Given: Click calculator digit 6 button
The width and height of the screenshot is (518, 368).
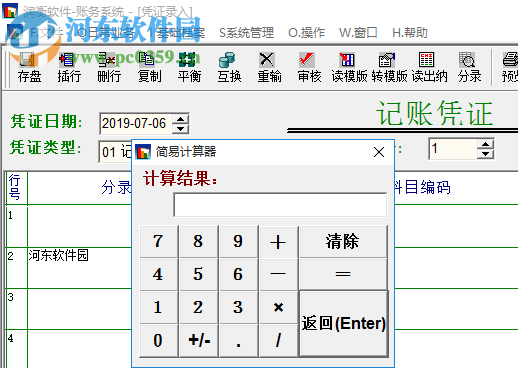Looking at the screenshot, I should pyautogui.click(x=238, y=274).
